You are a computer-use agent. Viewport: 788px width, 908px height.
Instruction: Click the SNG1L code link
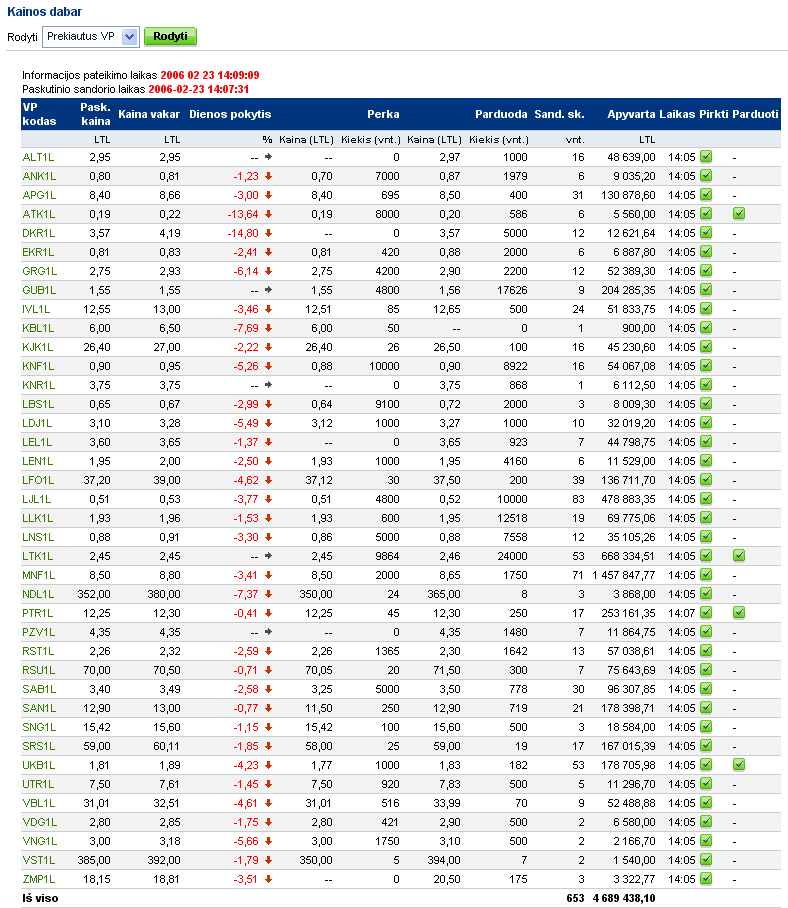39,727
